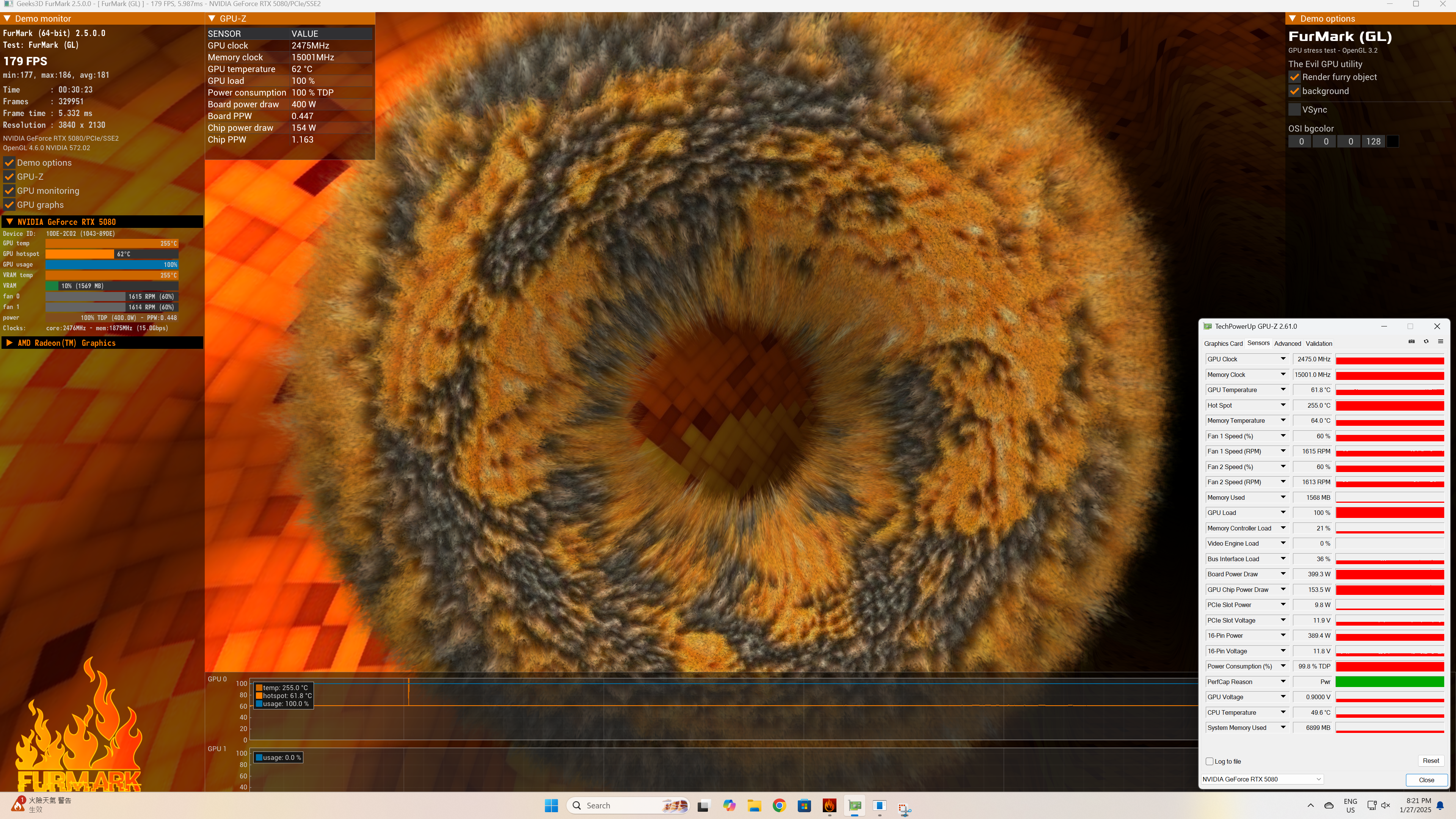1456x819 pixels.
Task: Toggle the Demo options checkbox in Demo monitor
Action: (9, 163)
